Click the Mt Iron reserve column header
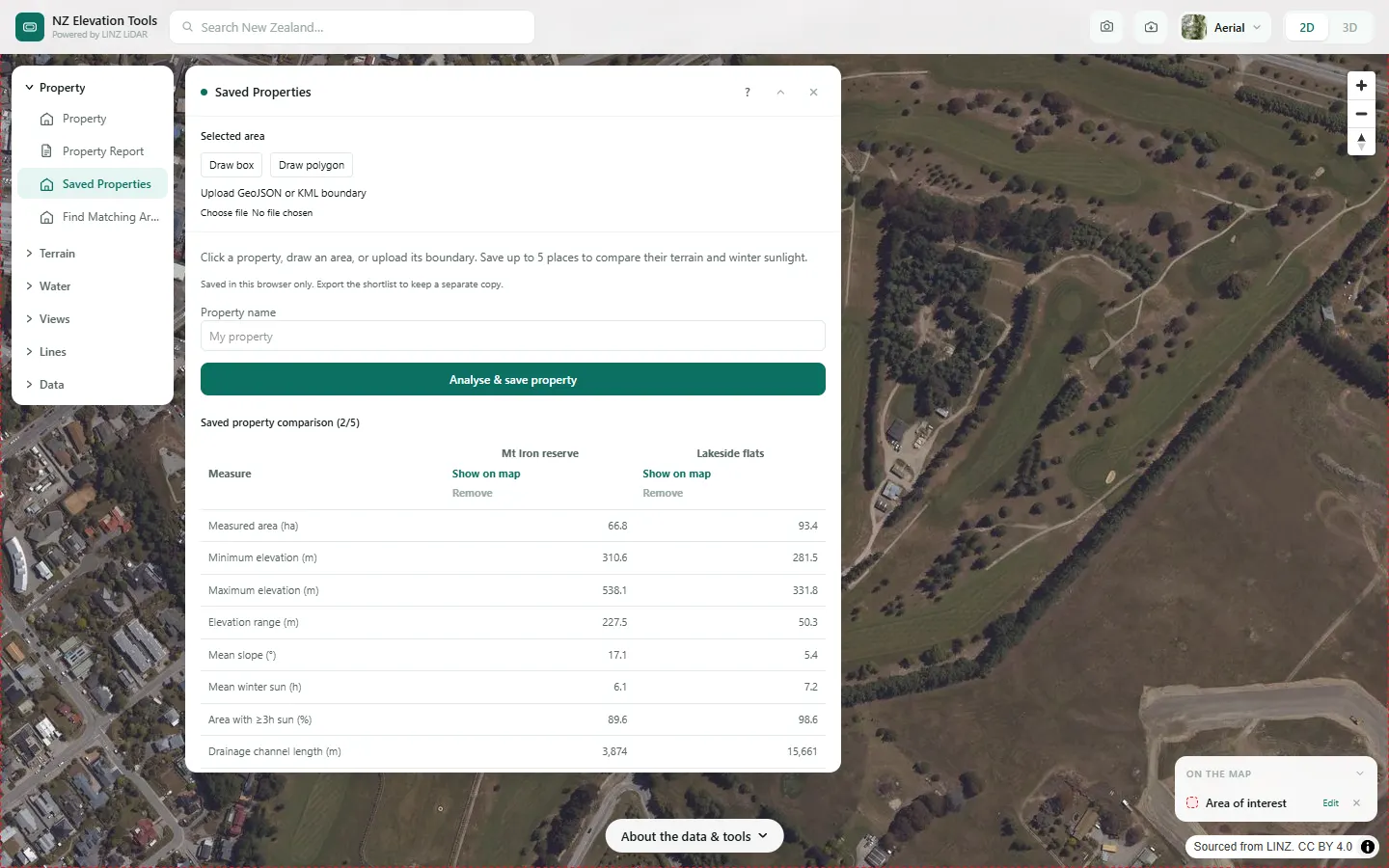Screen dimensions: 1389x868 click(540, 453)
